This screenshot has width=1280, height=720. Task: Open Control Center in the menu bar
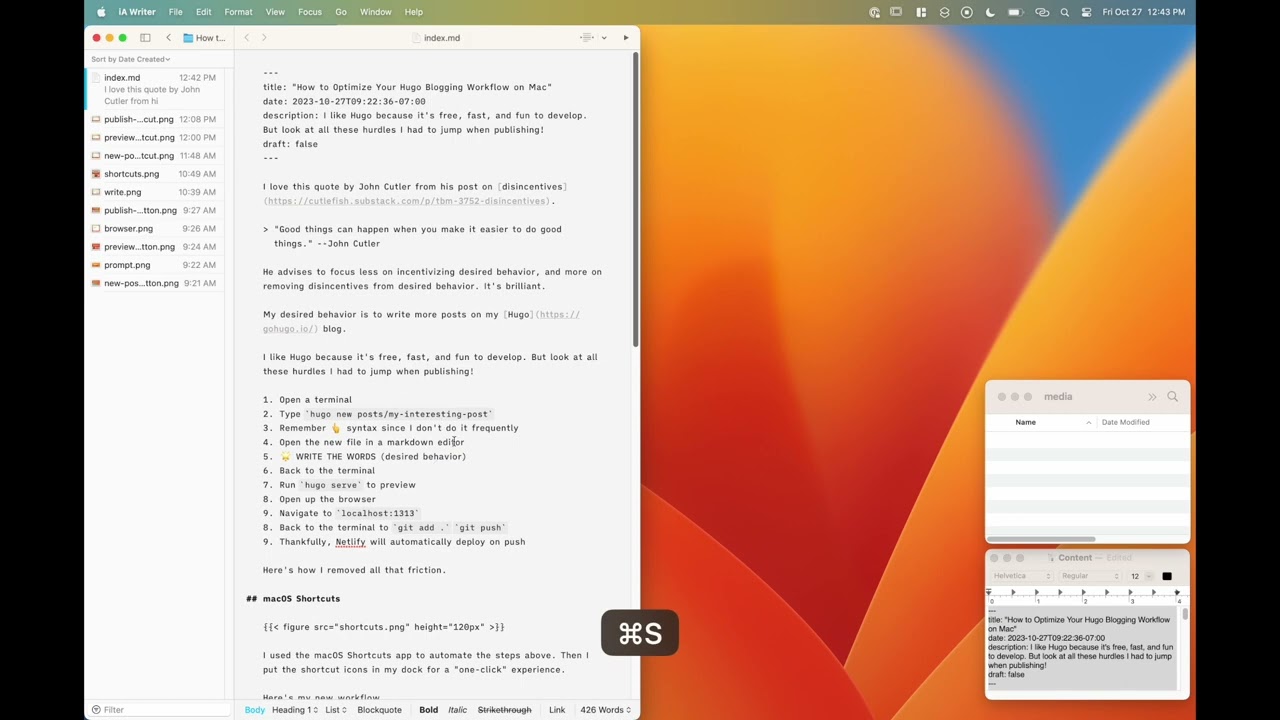1087,12
